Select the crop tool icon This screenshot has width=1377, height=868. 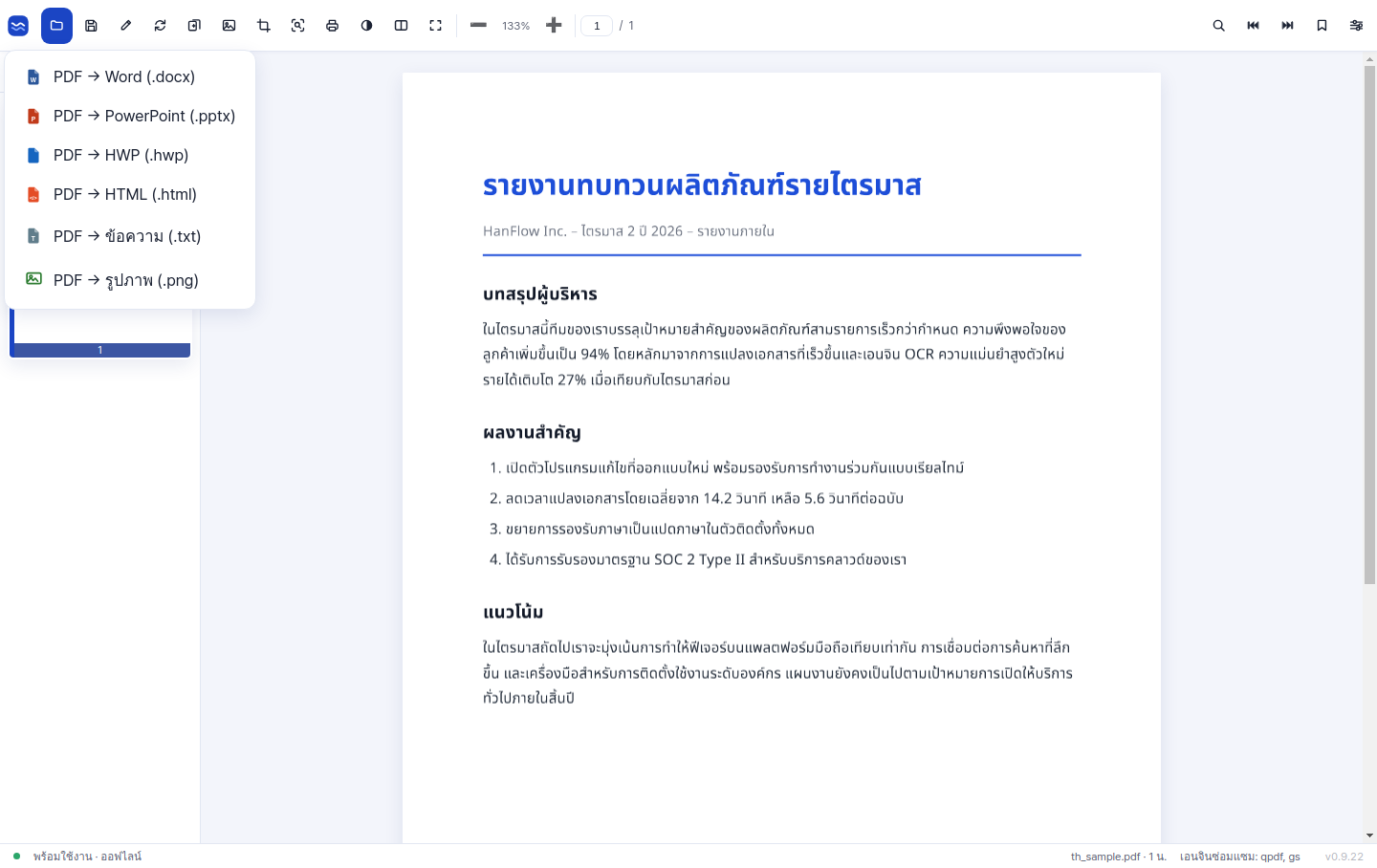[x=263, y=26]
